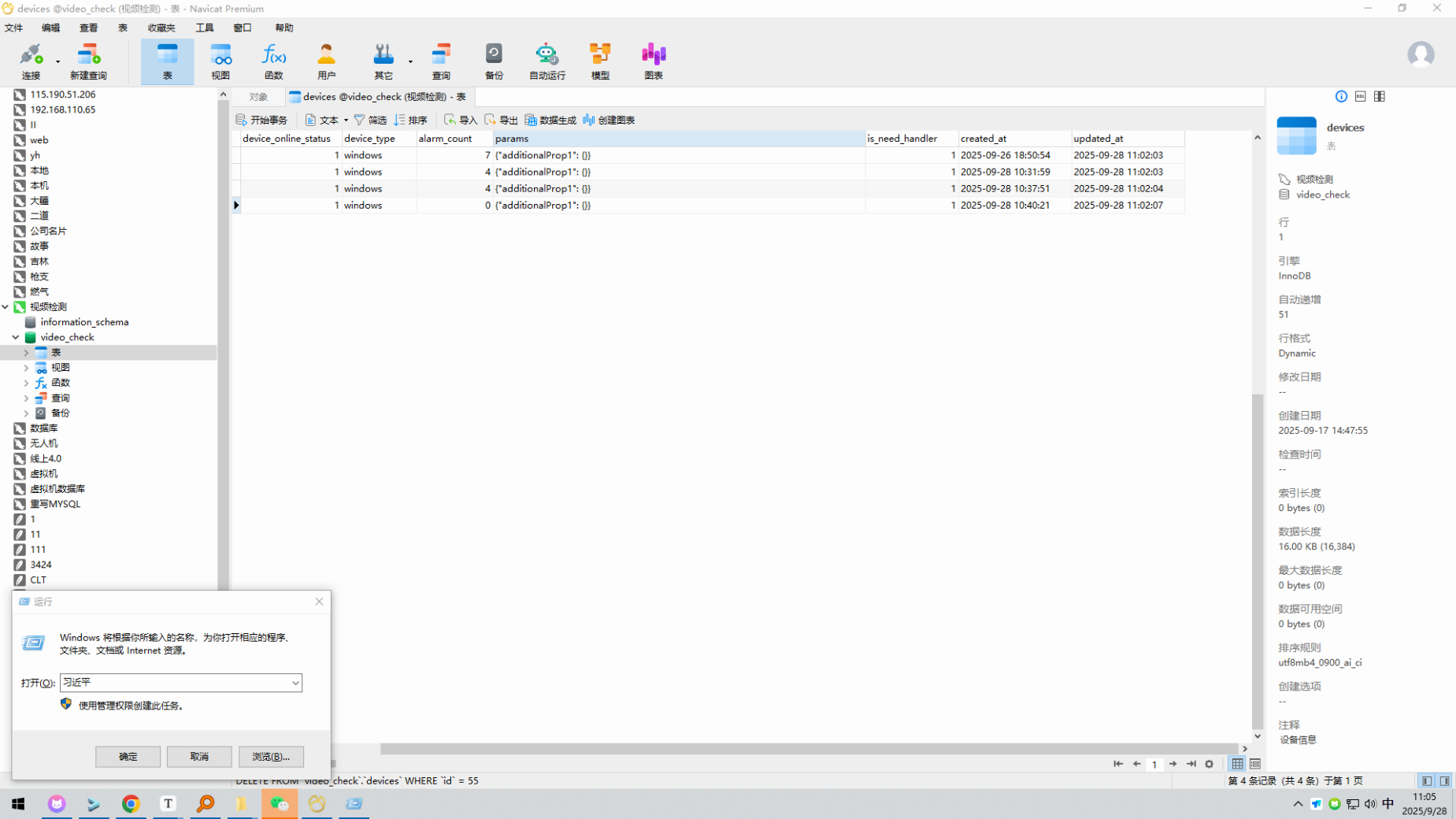The width and height of the screenshot is (1456, 819).
Task: Toggle the DDL pane in info panel
Action: tap(1360, 96)
